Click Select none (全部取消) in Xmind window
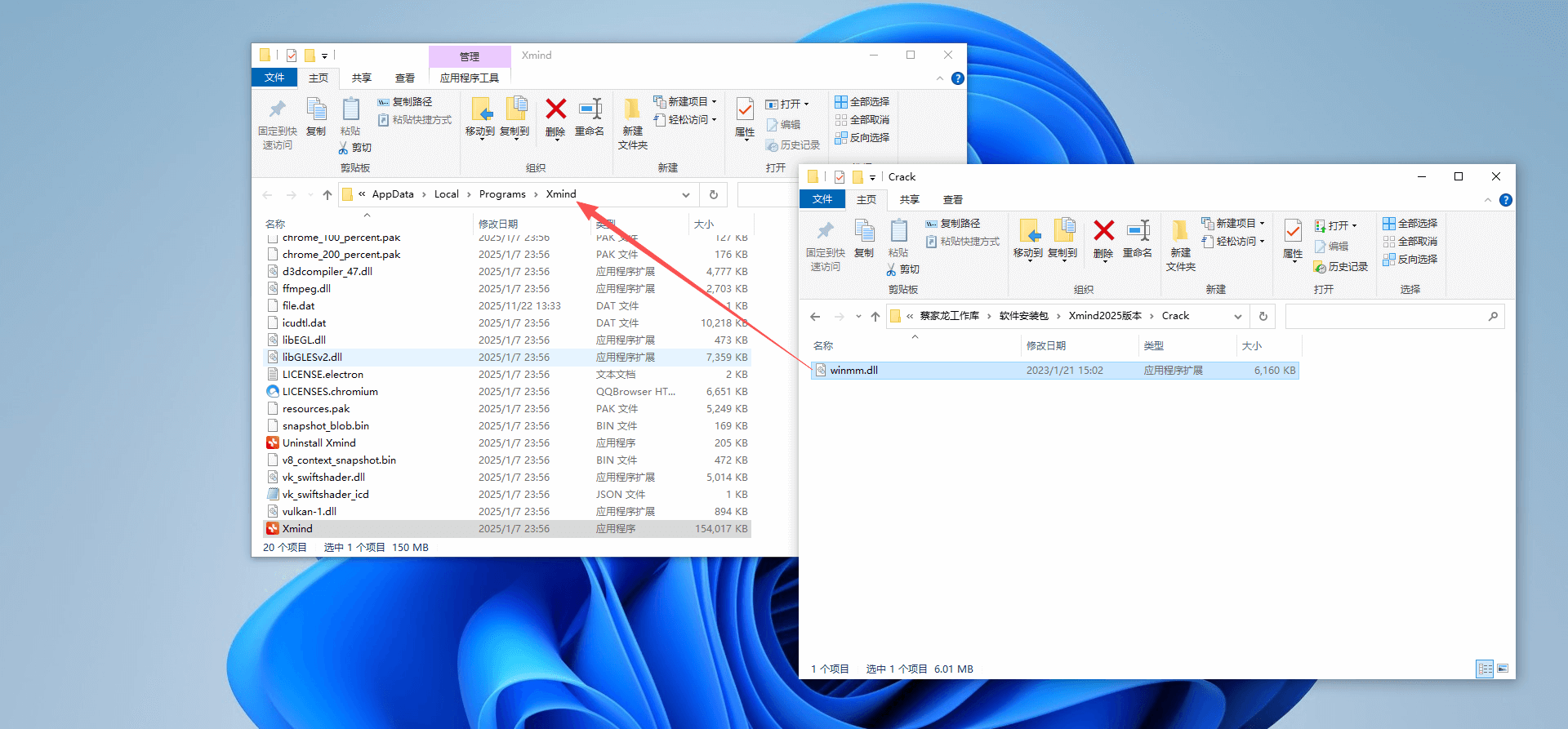1568x729 pixels. [862, 120]
